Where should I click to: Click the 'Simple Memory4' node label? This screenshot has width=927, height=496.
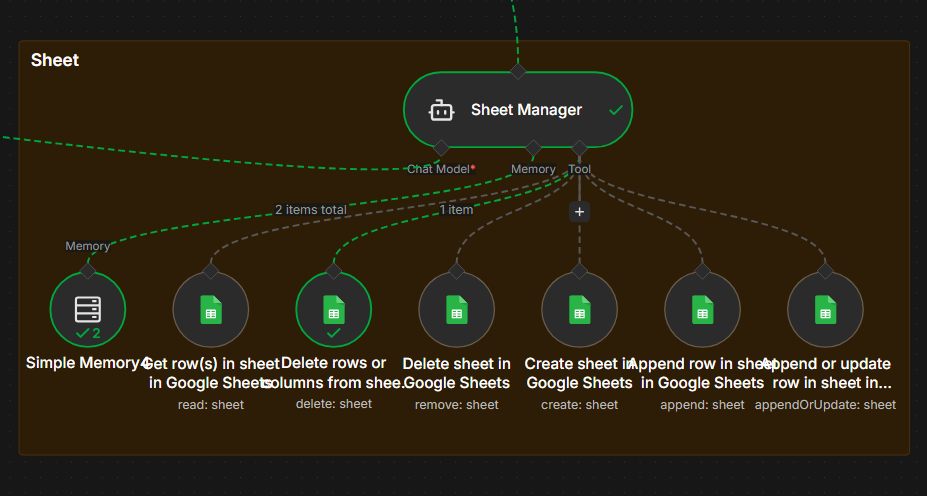[x=87, y=363]
